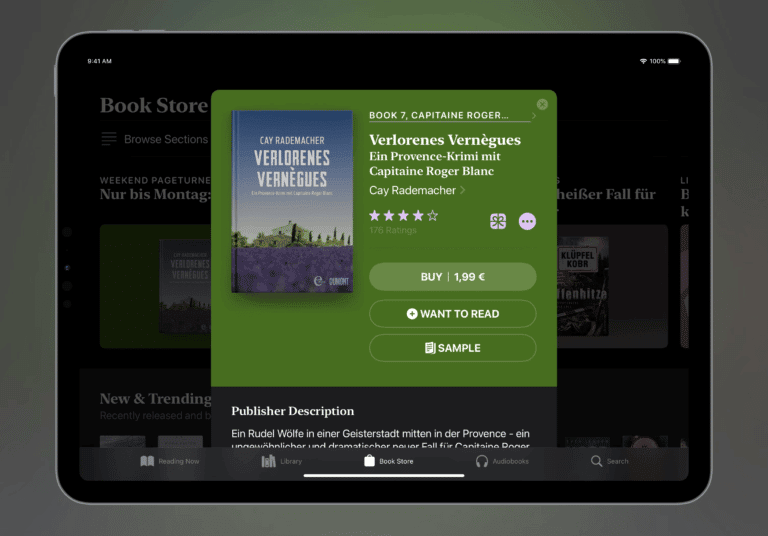Open Browse Sections menu
Image resolution: width=768 pixels, height=536 pixels.
[155, 139]
